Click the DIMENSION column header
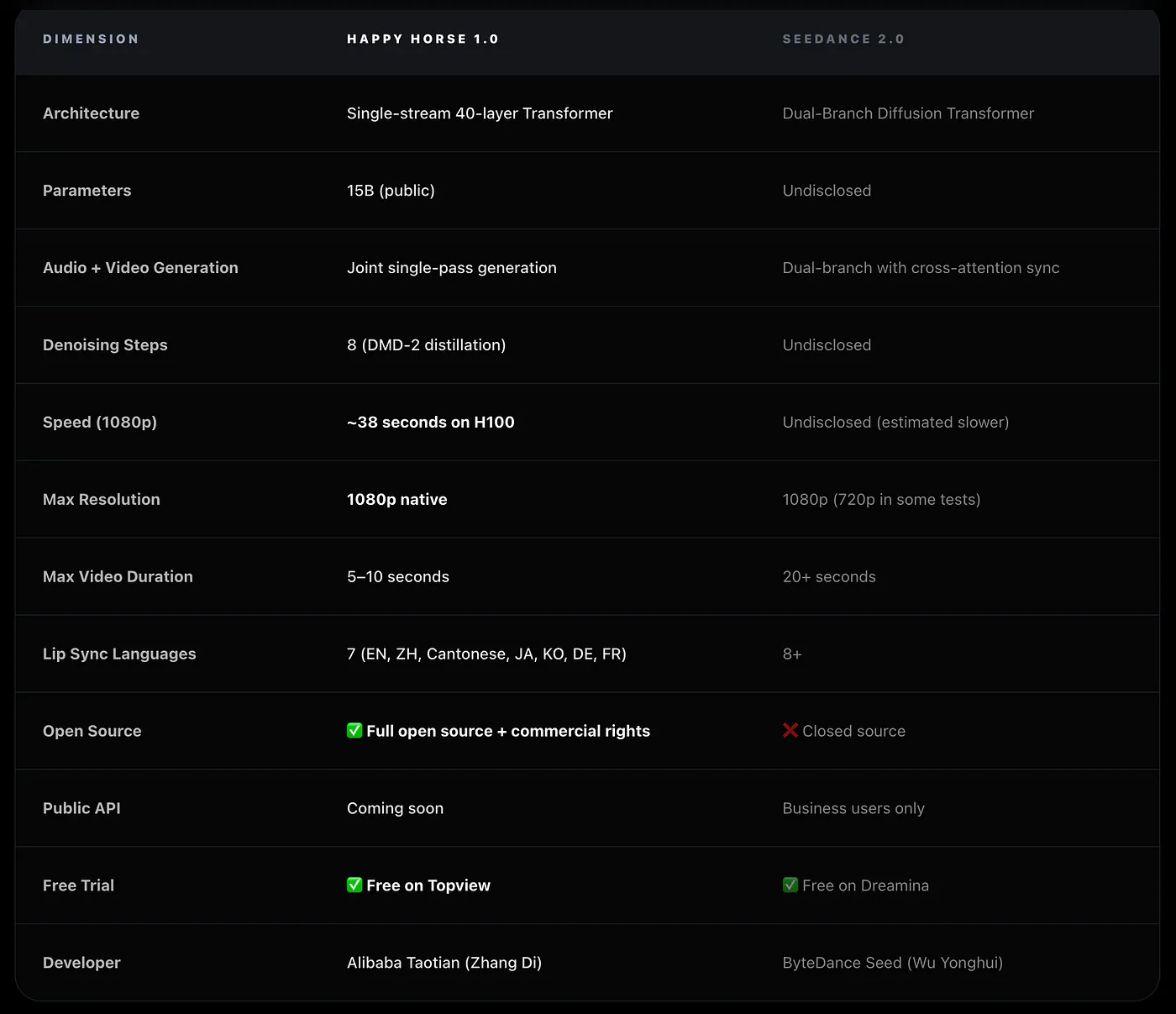This screenshot has height=1014, width=1176. (91, 39)
